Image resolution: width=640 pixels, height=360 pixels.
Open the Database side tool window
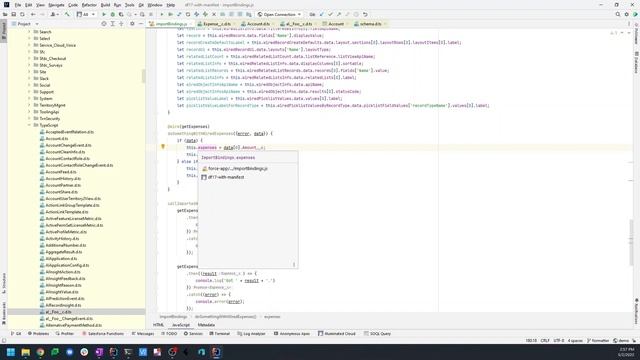coord(636,62)
